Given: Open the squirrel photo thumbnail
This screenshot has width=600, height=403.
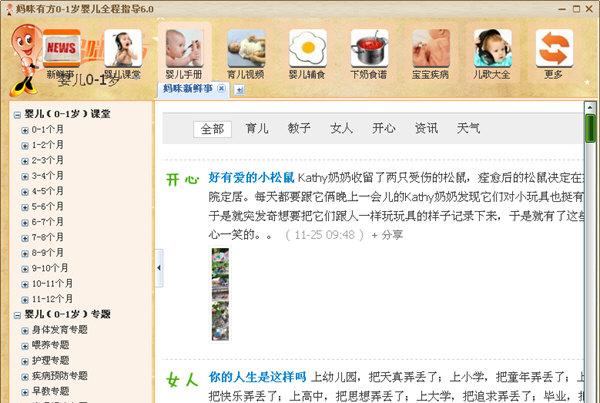Looking at the screenshot, I should click(220, 294).
